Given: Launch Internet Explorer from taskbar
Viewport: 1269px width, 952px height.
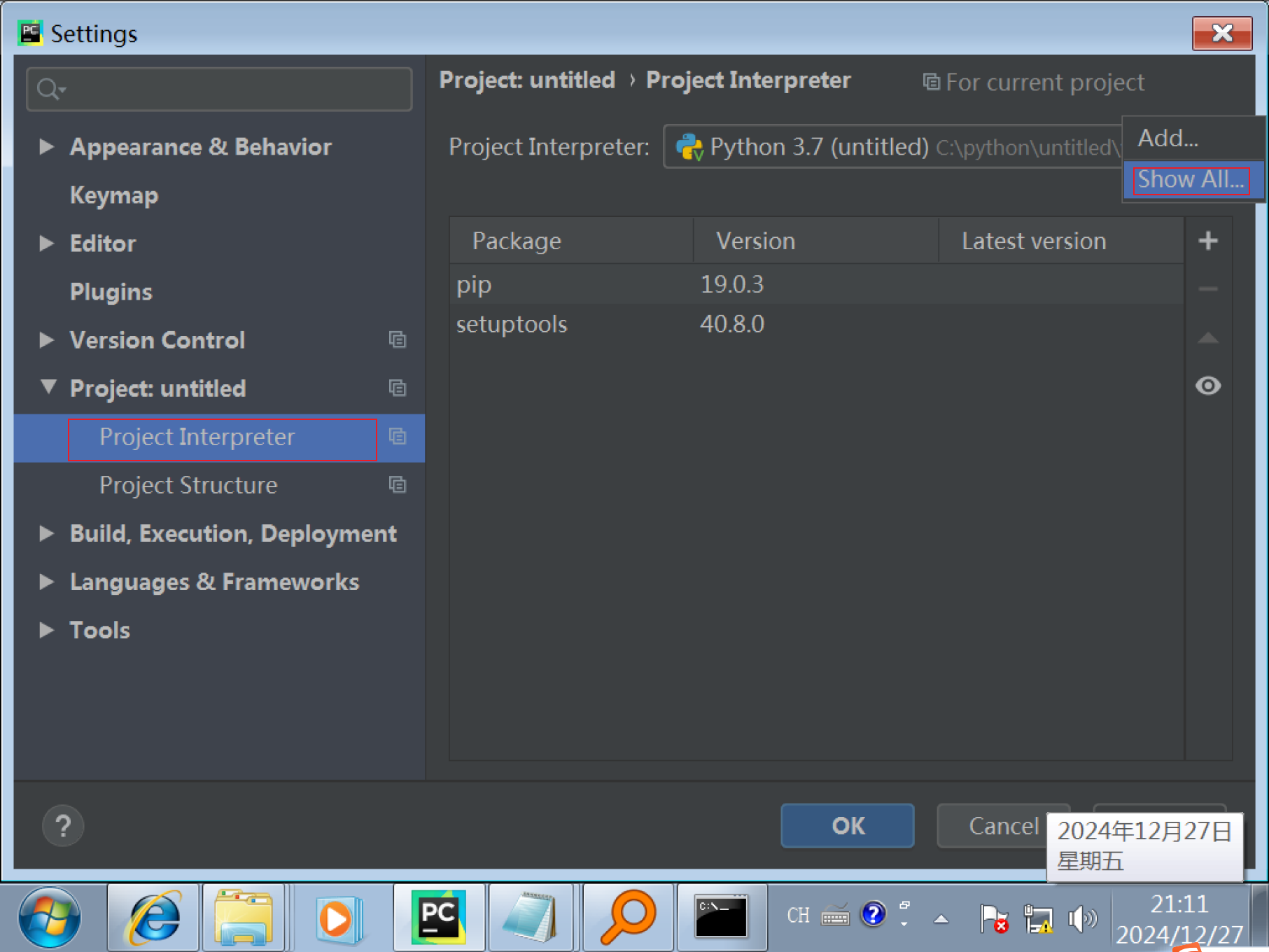Looking at the screenshot, I should tap(153, 918).
